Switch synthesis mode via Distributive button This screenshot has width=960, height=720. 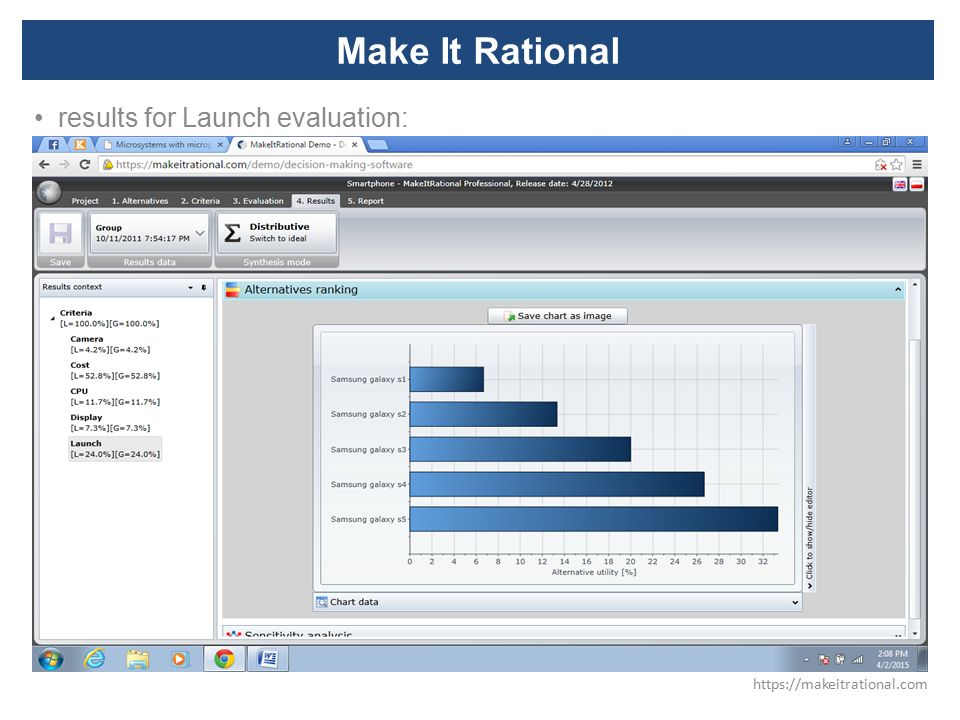click(x=277, y=233)
